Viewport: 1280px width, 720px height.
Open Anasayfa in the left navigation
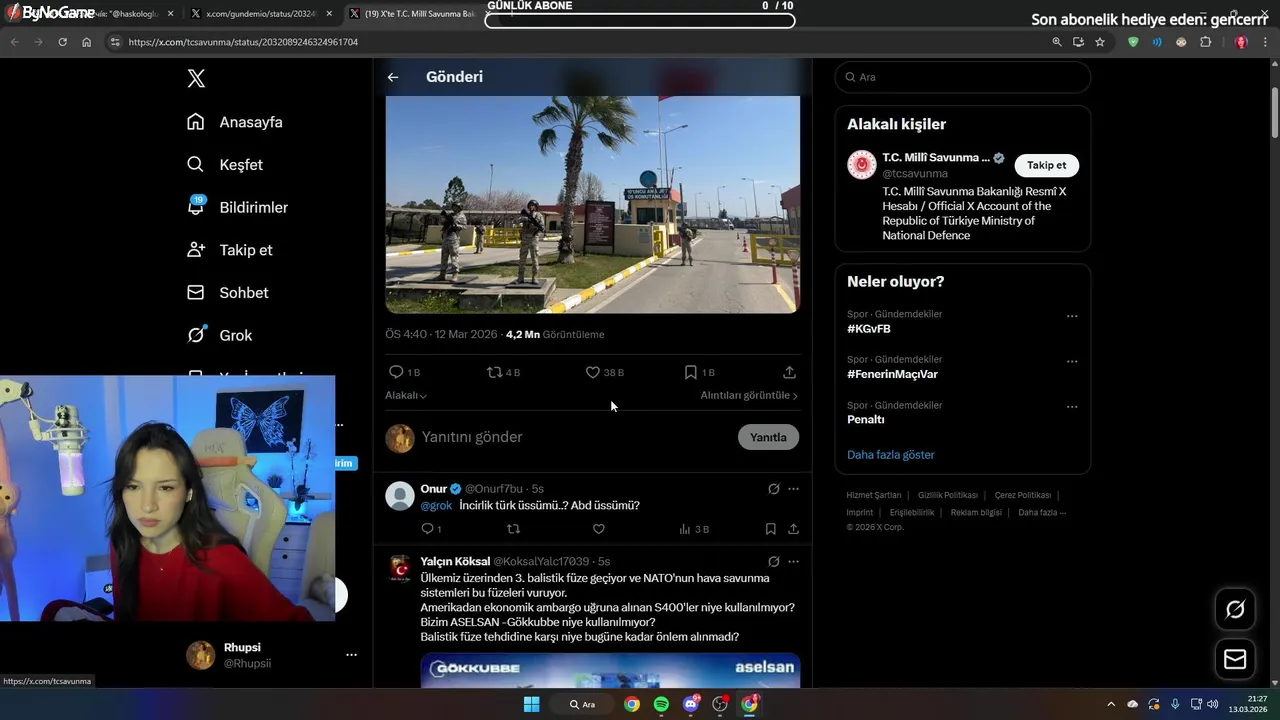pos(235,122)
